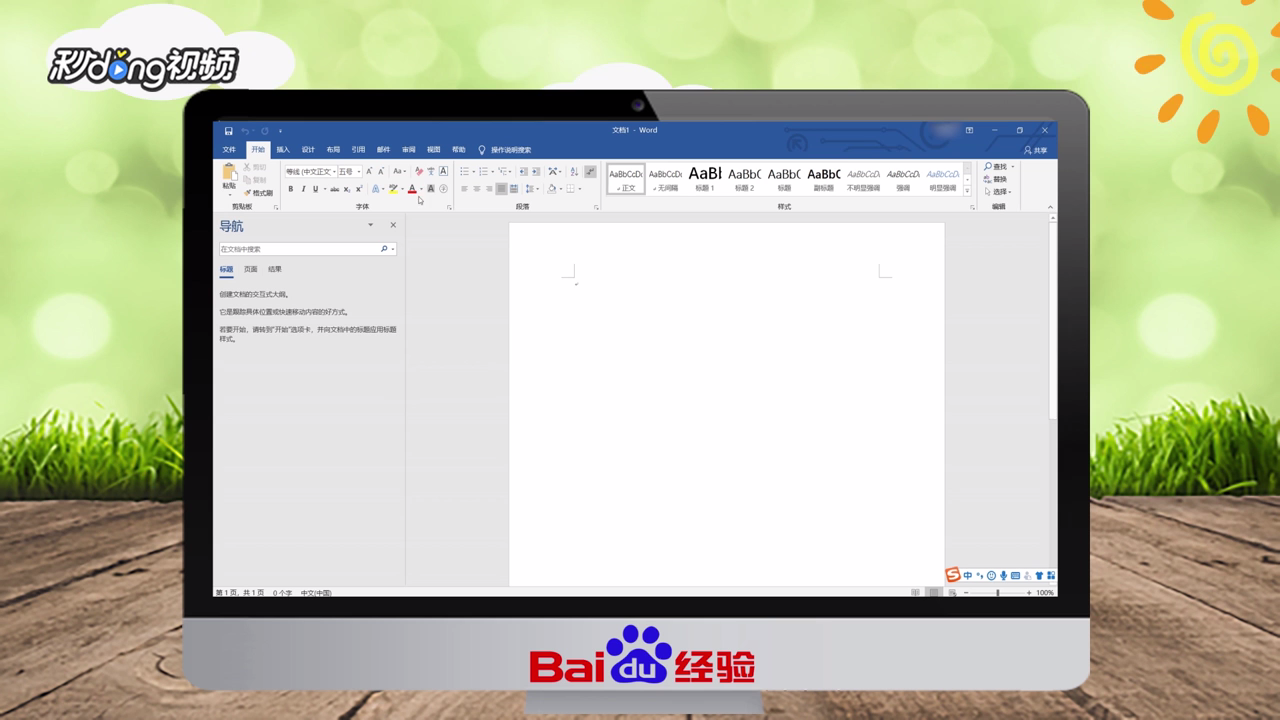Click the borders grid icon
Viewport: 1280px width, 720px height.
click(570, 189)
